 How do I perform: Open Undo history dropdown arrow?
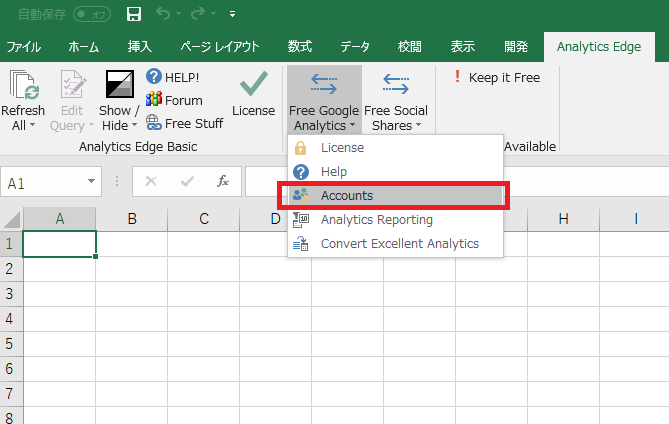[178, 14]
